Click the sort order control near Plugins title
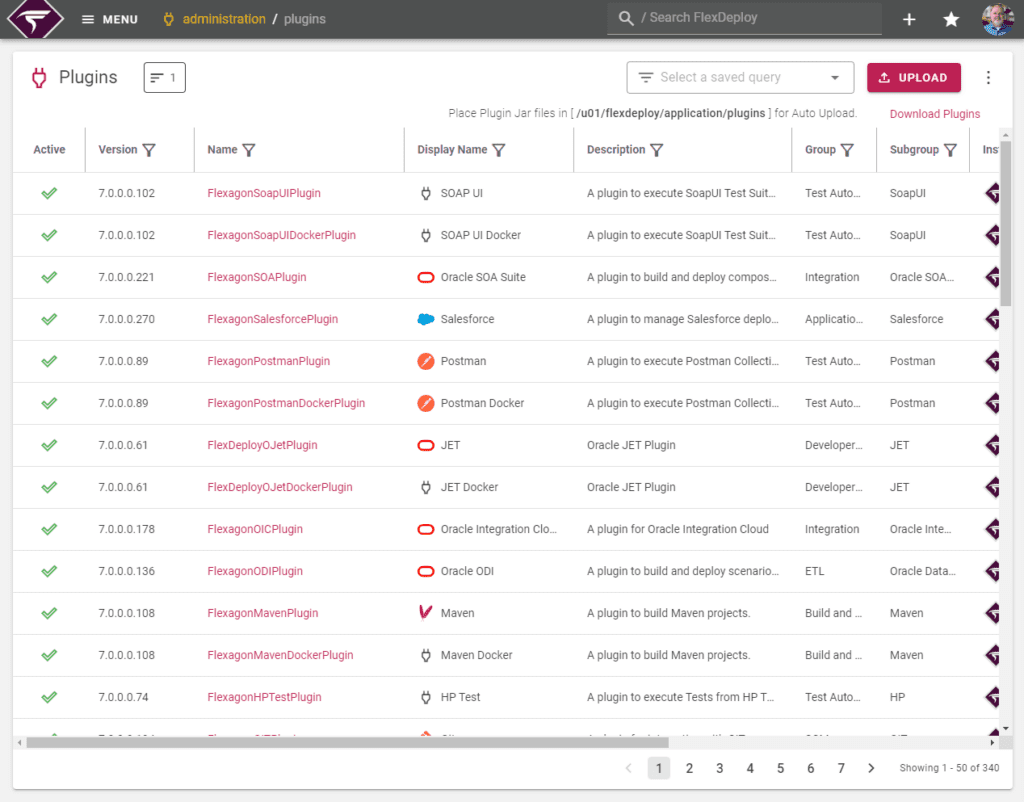 click(164, 77)
